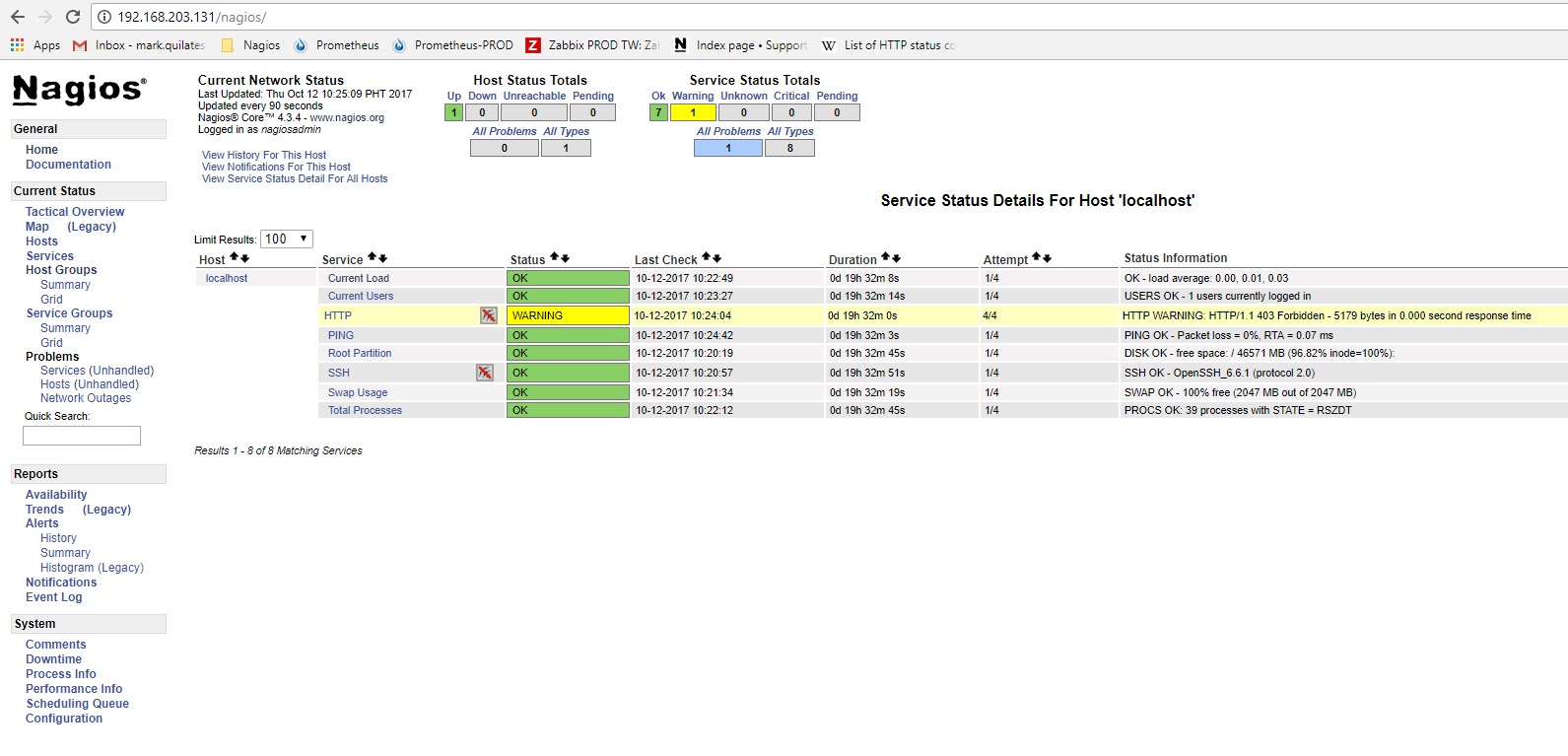The width and height of the screenshot is (1568, 756).
Task: Open the Limit Results dropdown
Action: point(287,239)
